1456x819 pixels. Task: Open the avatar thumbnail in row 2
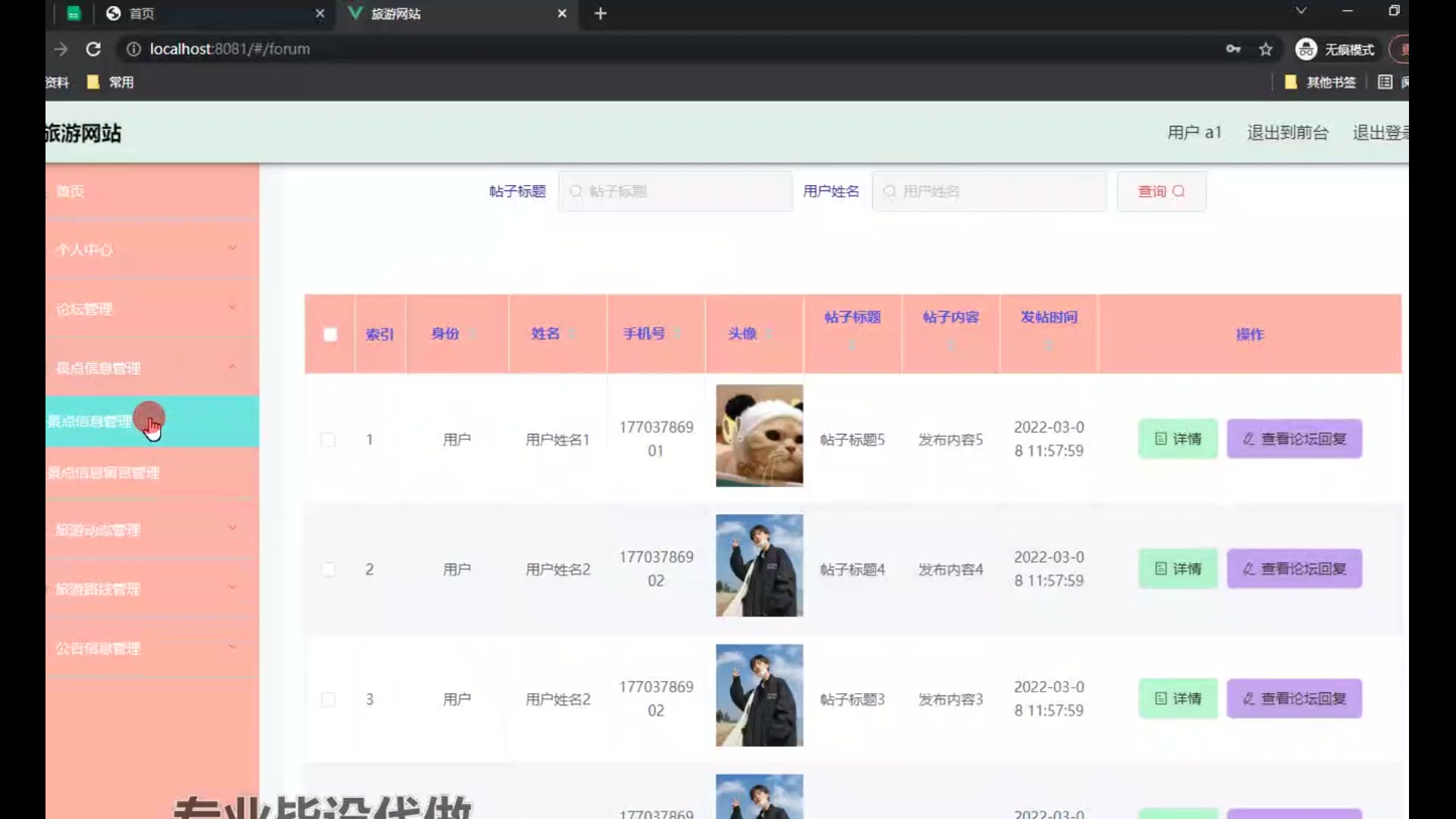click(759, 566)
